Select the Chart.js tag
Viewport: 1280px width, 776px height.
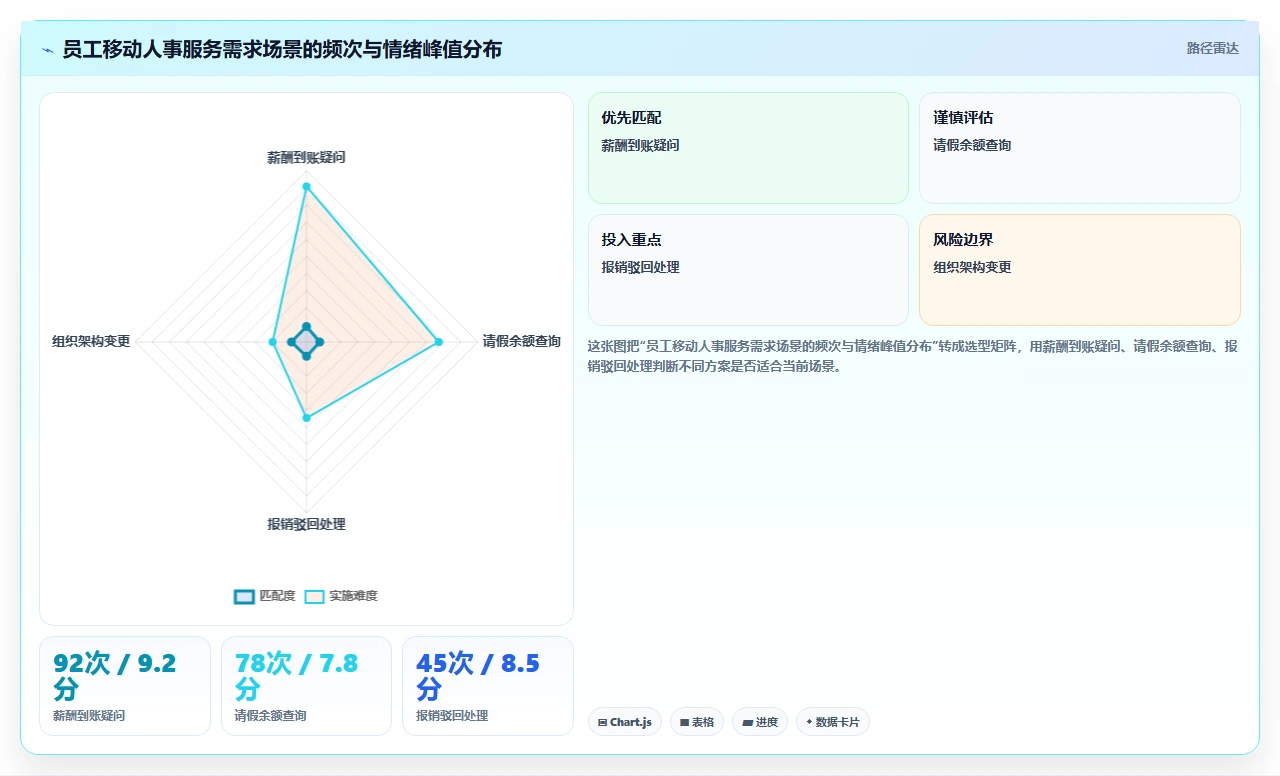point(625,722)
